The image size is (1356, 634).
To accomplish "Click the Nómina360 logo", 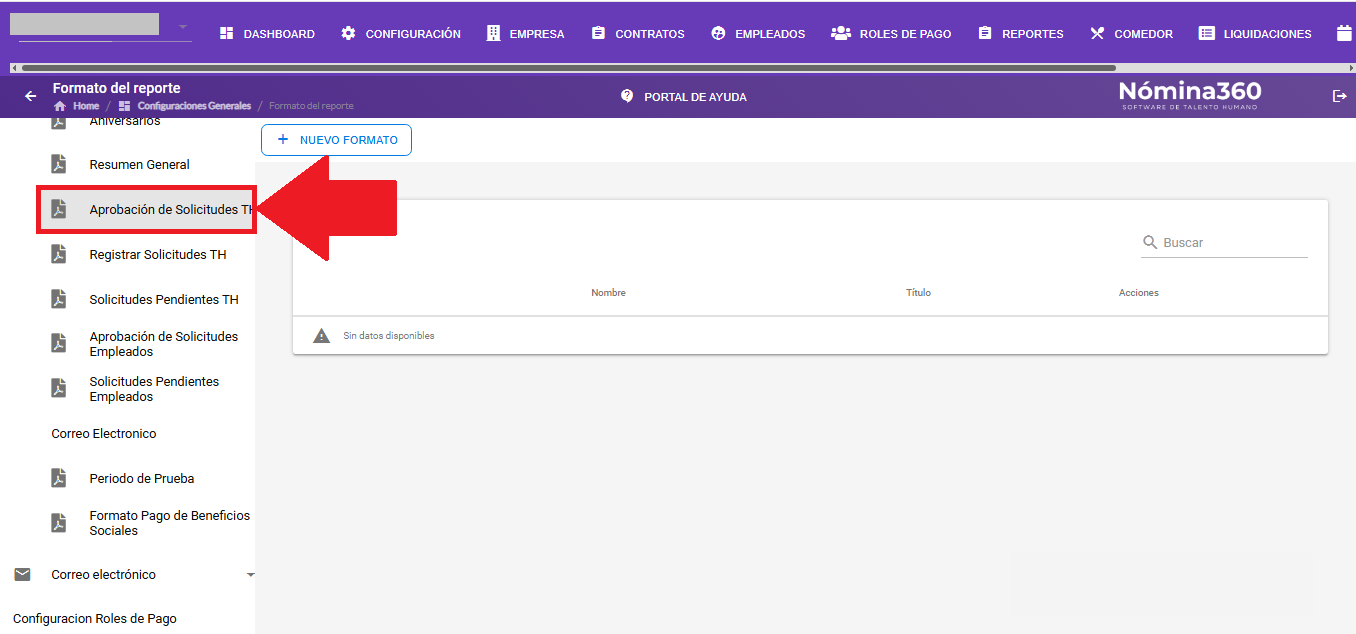I will click(1190, 95).
